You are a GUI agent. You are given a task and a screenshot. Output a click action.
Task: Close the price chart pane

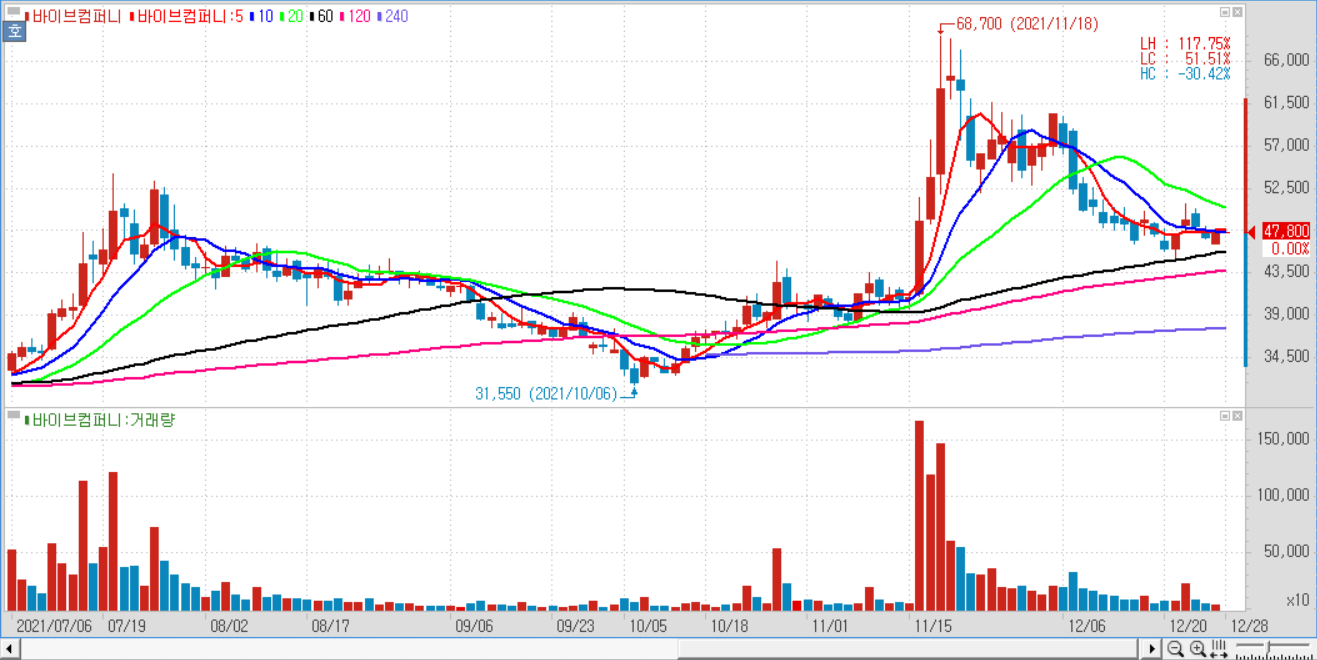(x=1238, y=12)
